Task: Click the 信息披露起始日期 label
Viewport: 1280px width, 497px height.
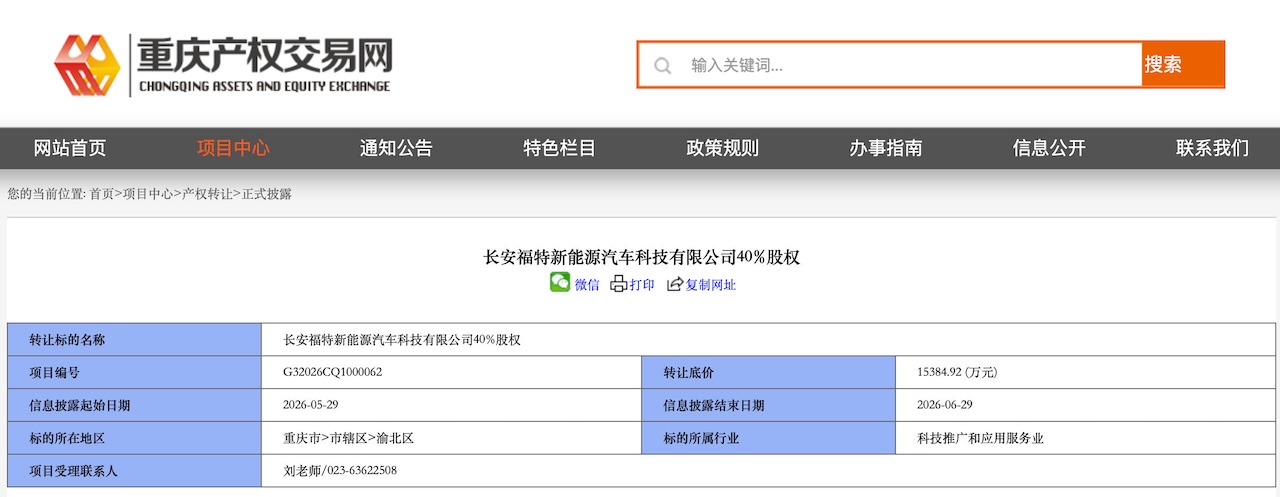Action: point(80,406)
